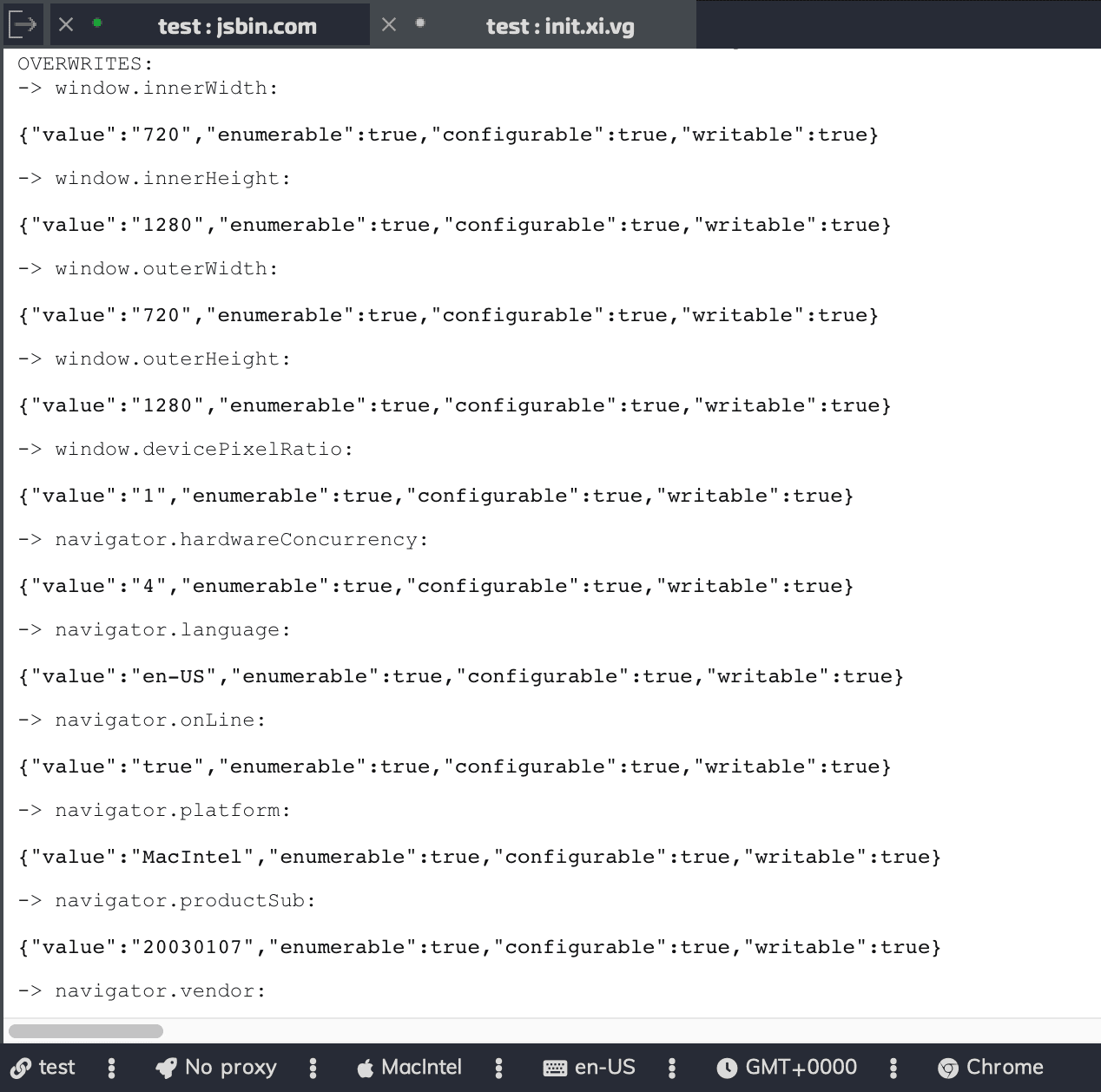
Task: Click the keyboard language icon
Action: [x=555, y=1068]
